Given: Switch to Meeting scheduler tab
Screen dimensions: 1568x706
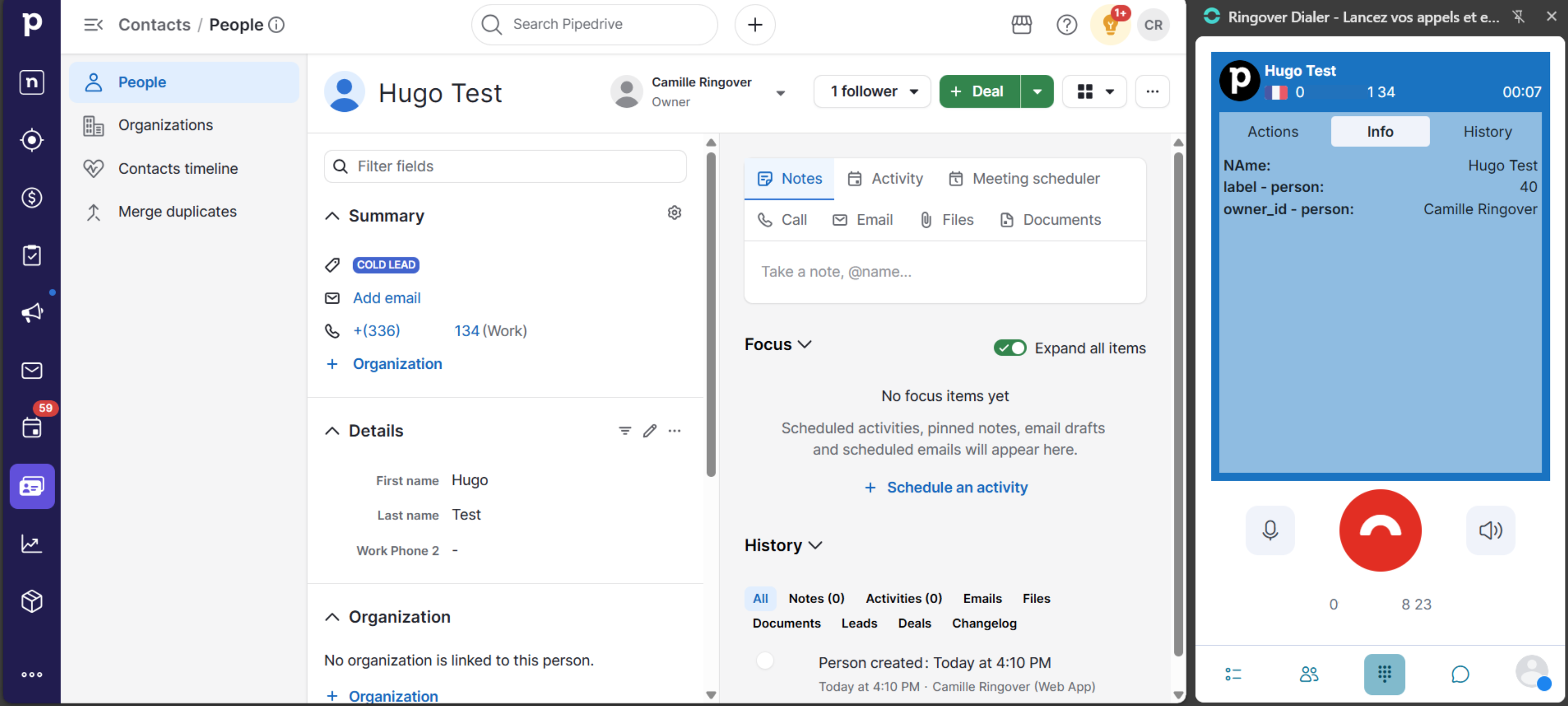Looking at the screenshot, I should pos(1024,179).
